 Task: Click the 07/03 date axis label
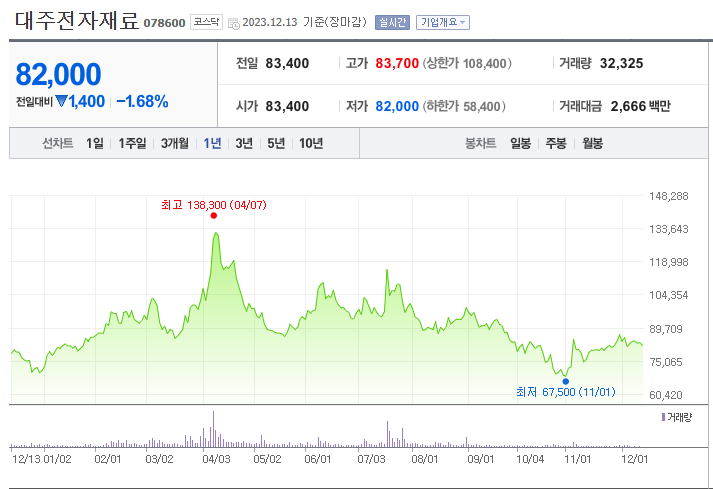(x=371, y=459)
